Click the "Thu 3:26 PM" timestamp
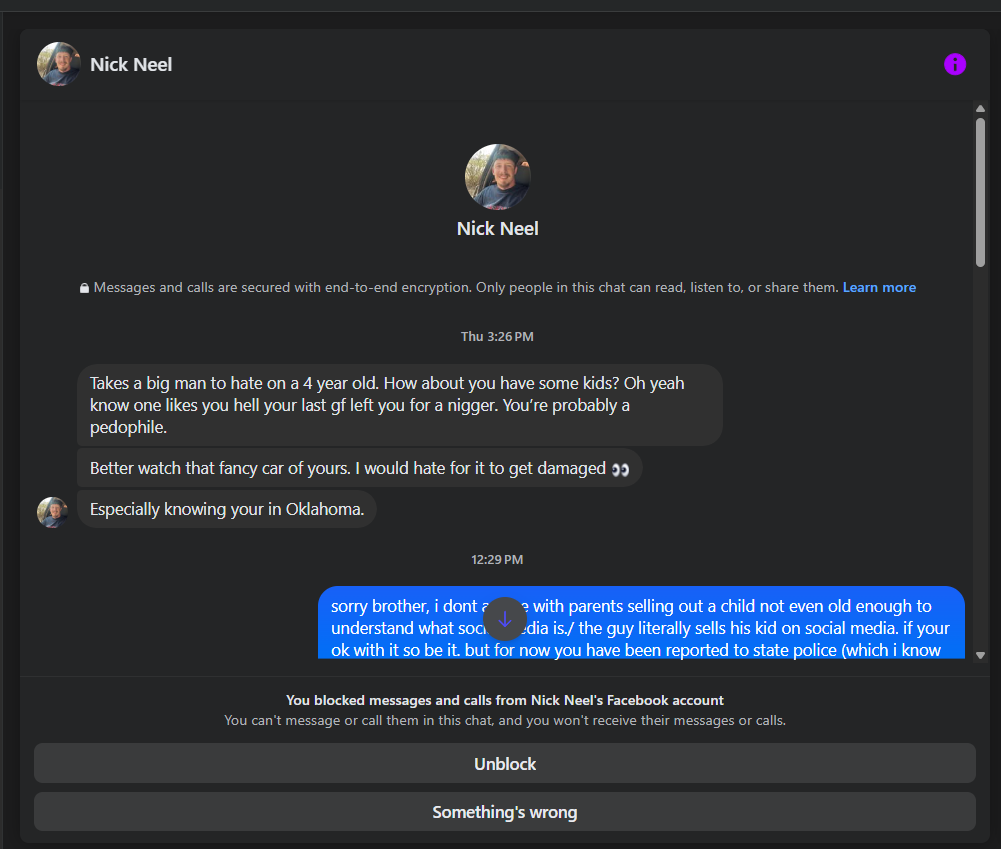 coord(497,337)
